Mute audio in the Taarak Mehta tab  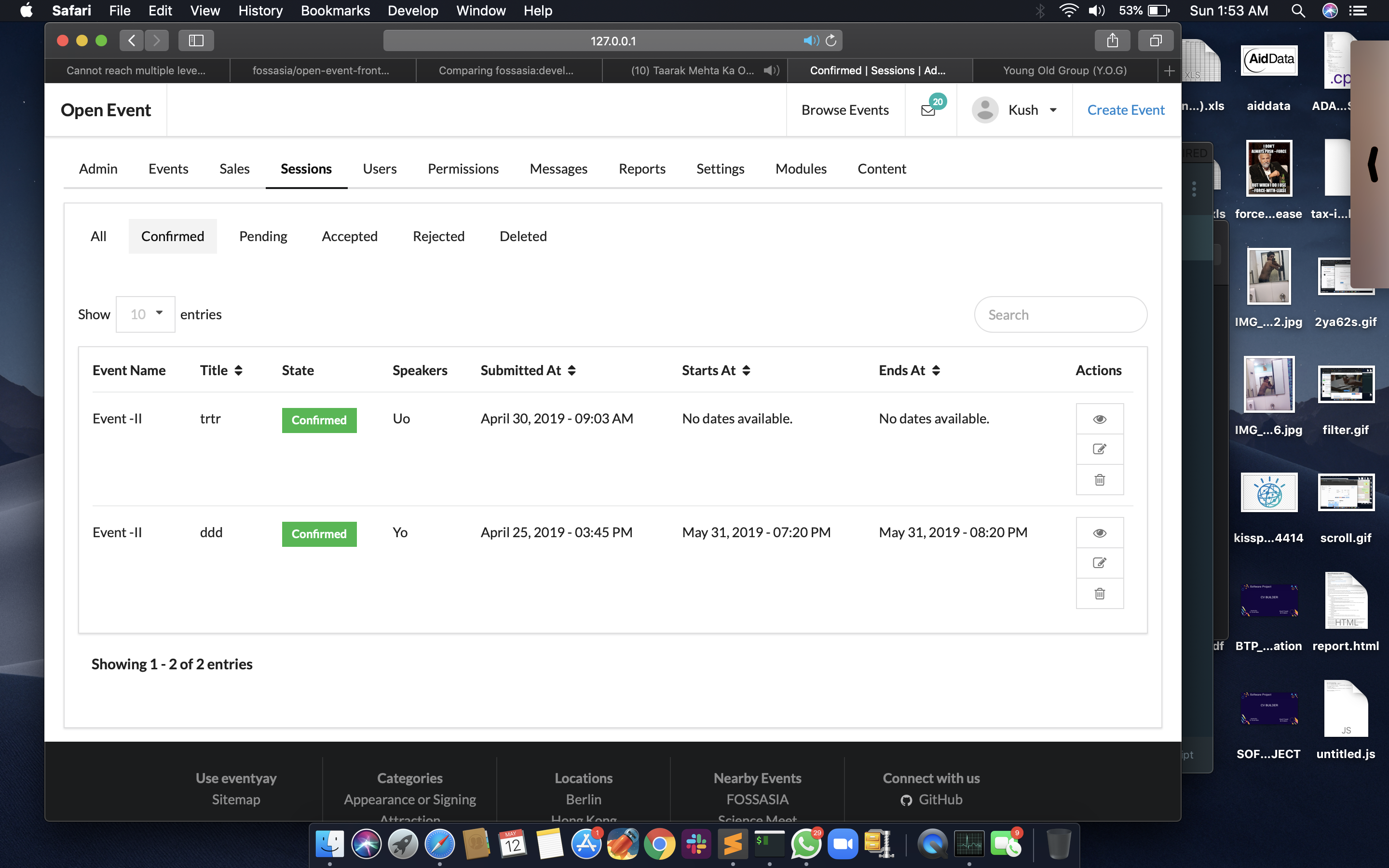pyautogui.click(x=771, y=70)
